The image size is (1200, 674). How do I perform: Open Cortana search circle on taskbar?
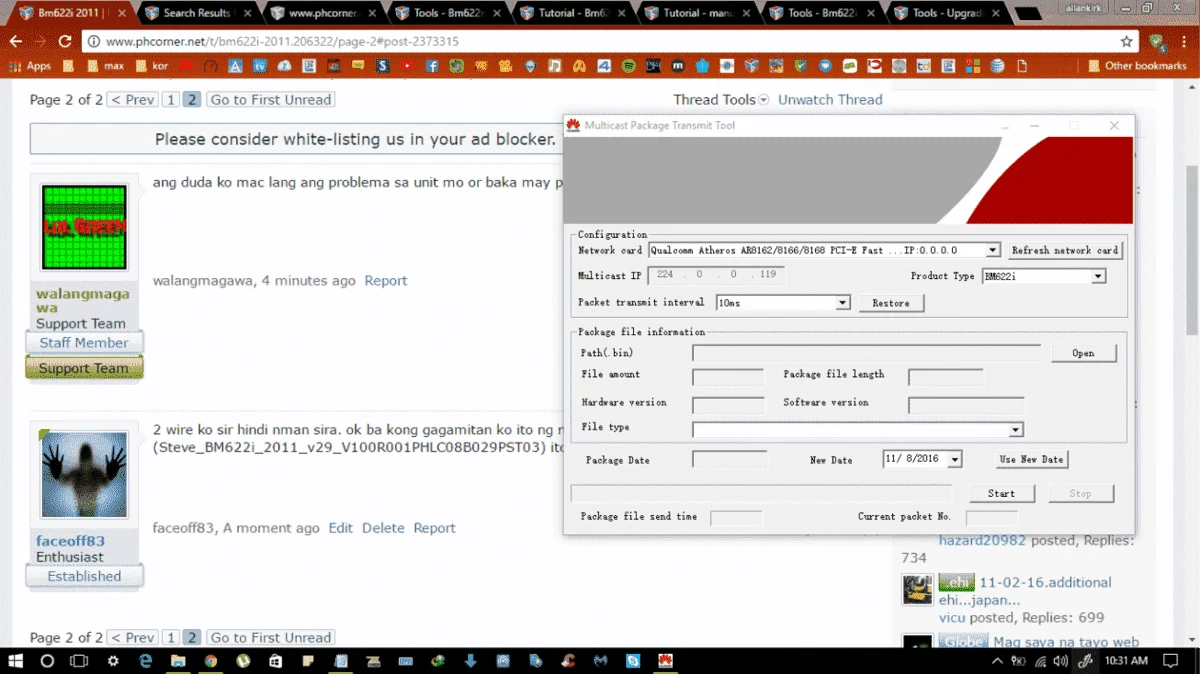click(x=47, y=661)
